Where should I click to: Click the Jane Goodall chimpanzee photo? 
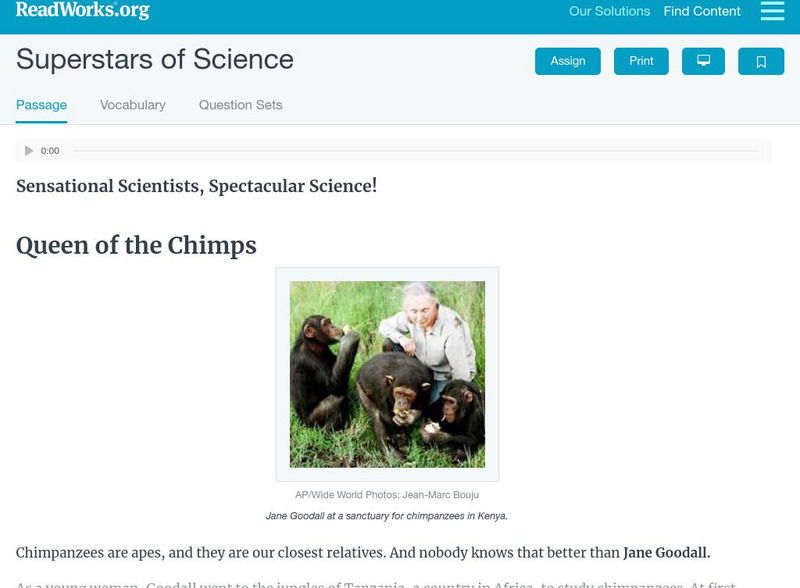tap(387, 374)
